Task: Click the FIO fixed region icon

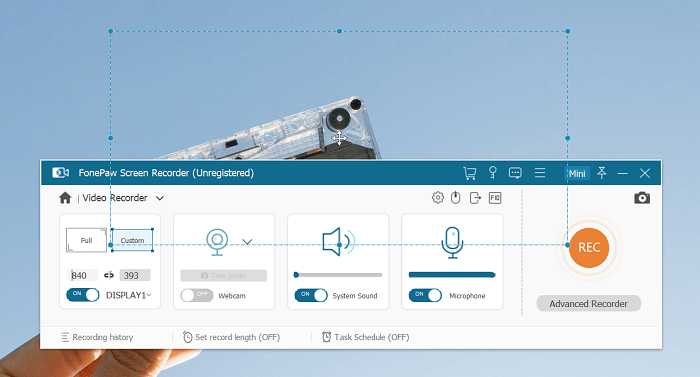Action: tap(495, 197)
